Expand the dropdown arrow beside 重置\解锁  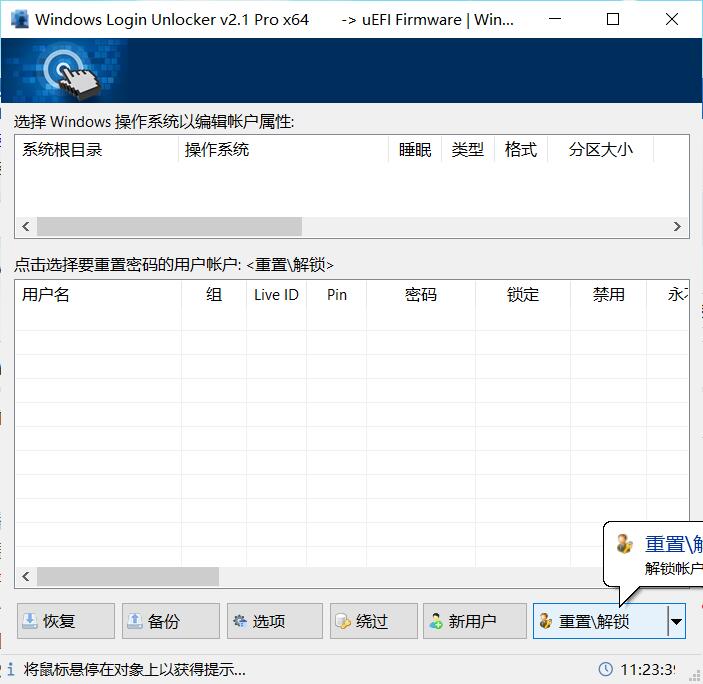676,621
